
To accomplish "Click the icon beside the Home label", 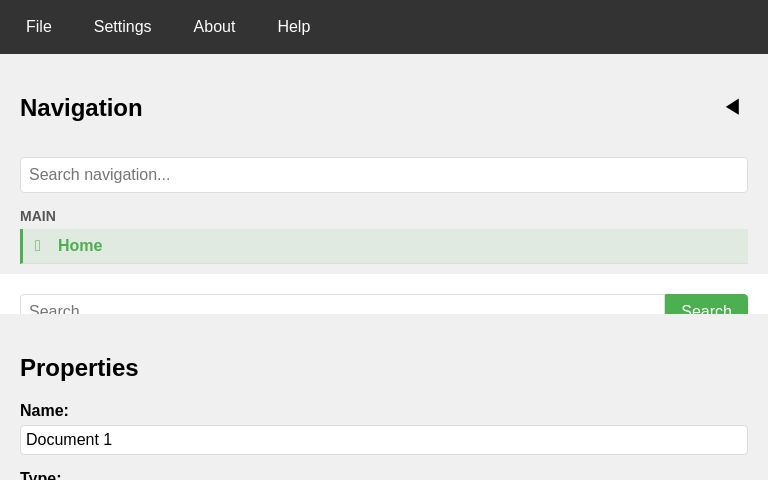I will (38, 246).
